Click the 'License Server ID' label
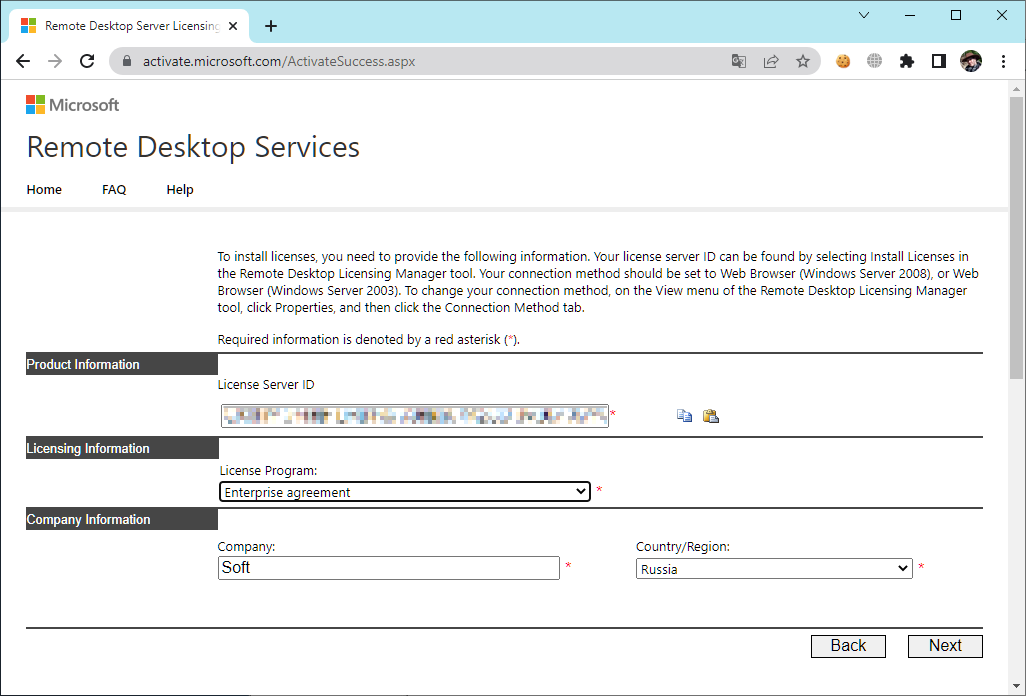Image resolution: width=1026 pixels, height=696 pixels. coord(266,385)
